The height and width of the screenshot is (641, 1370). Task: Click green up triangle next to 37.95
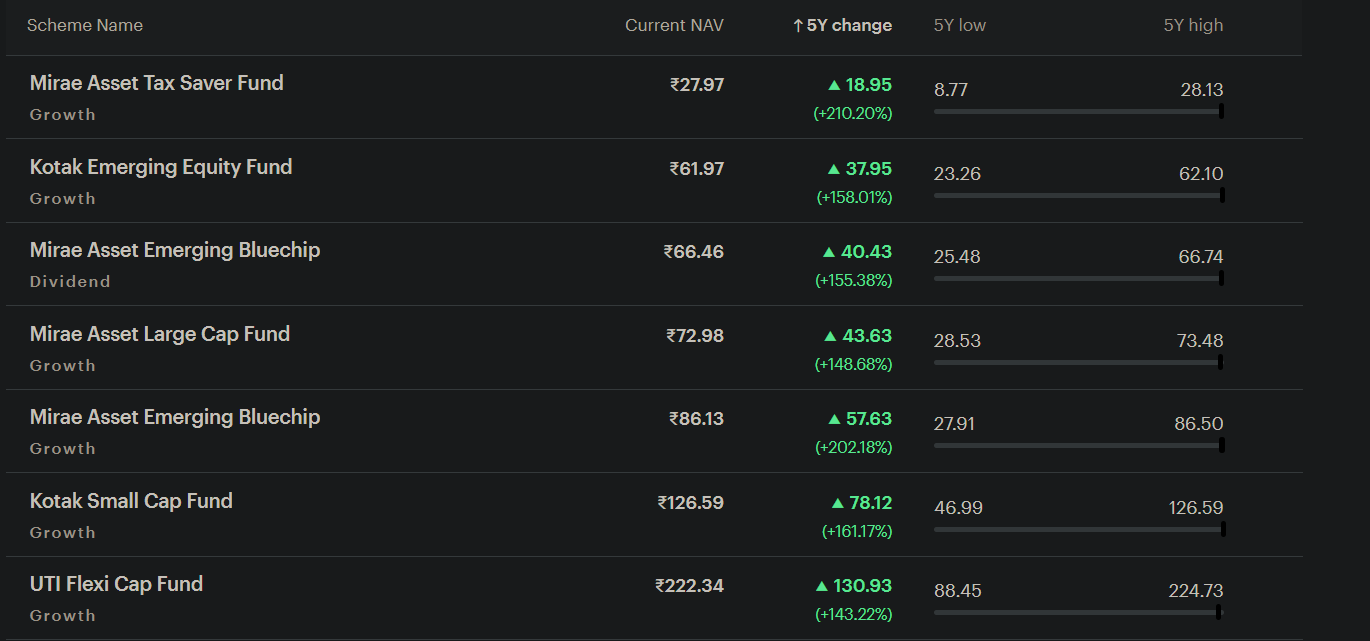(834, 169)
